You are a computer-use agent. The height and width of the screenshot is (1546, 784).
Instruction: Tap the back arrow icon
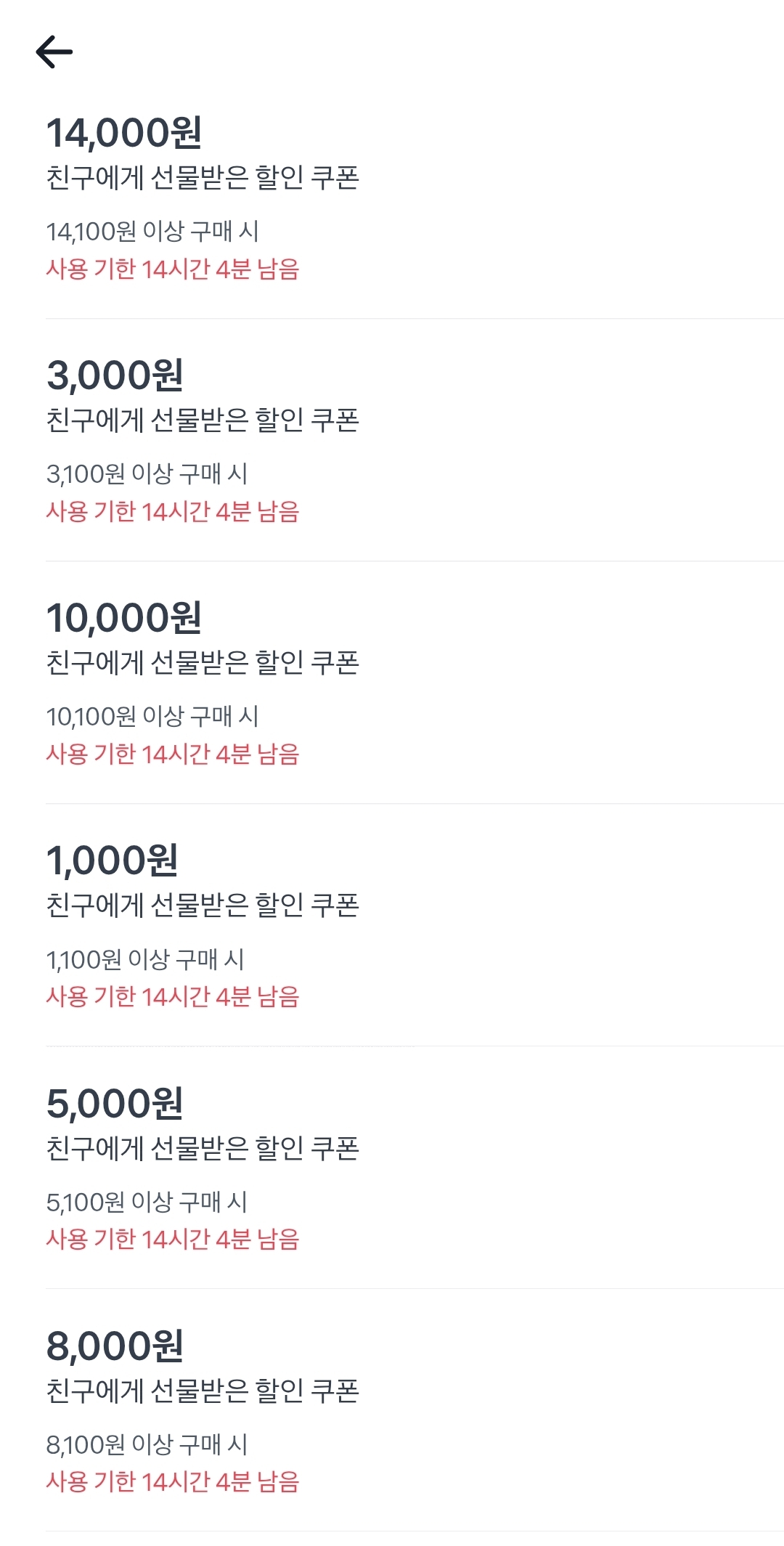click(x=54, y=52)
